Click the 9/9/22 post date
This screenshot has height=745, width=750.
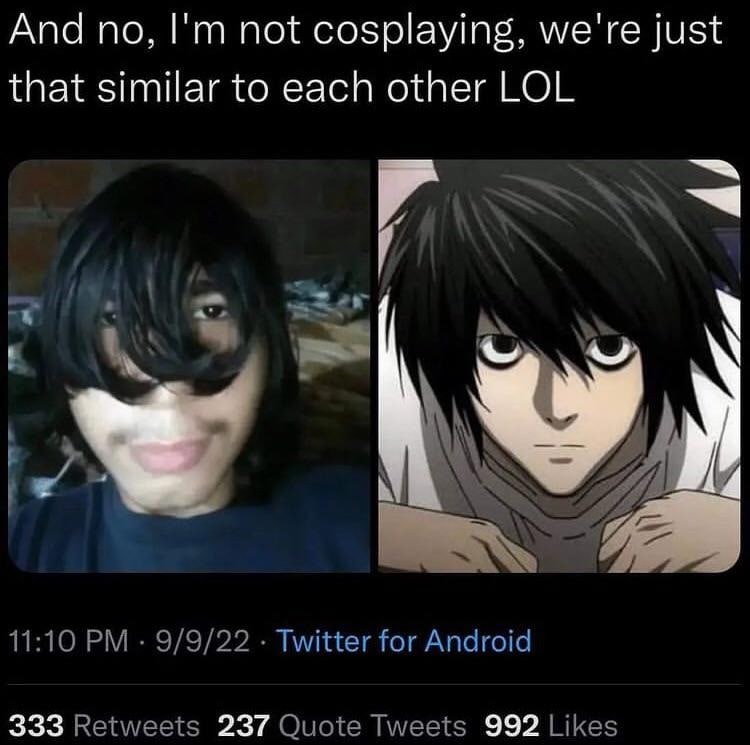202,641
